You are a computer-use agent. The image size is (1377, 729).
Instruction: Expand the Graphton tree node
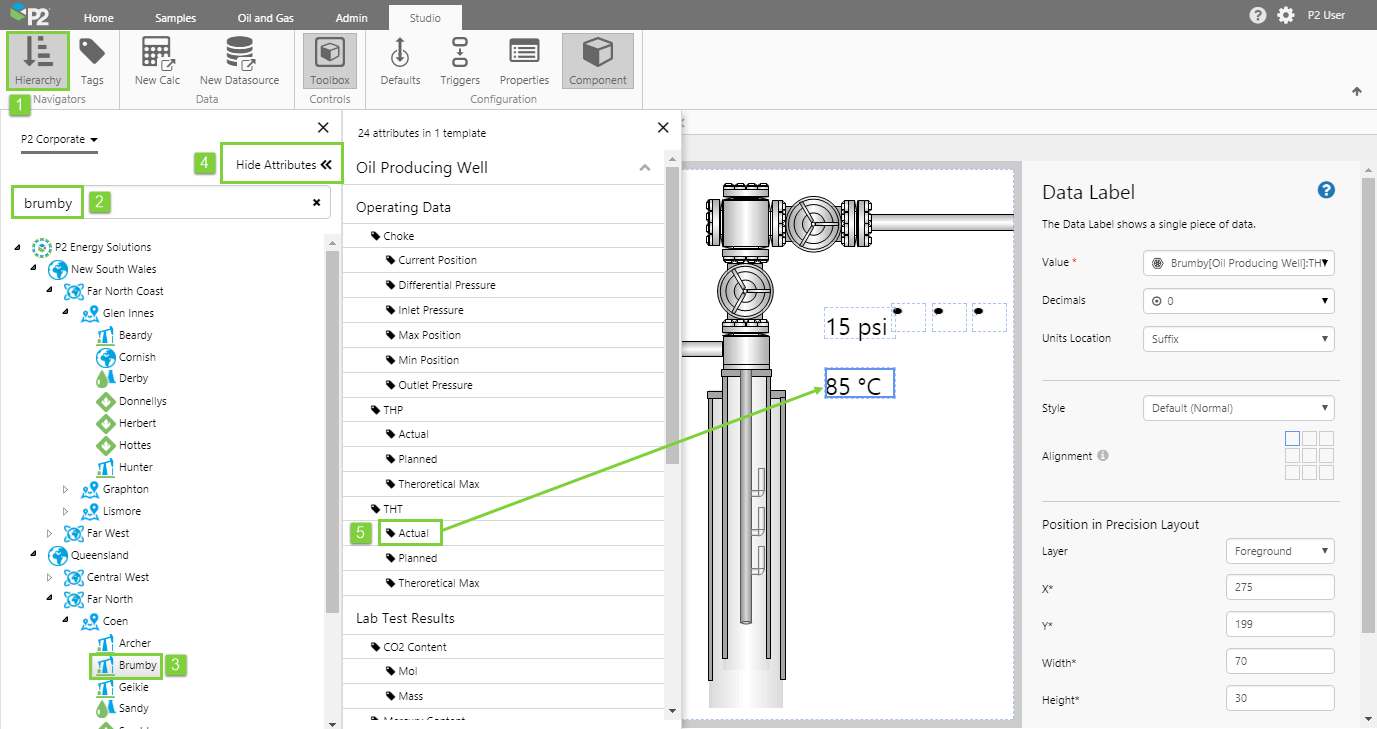[x=67, y=490]
